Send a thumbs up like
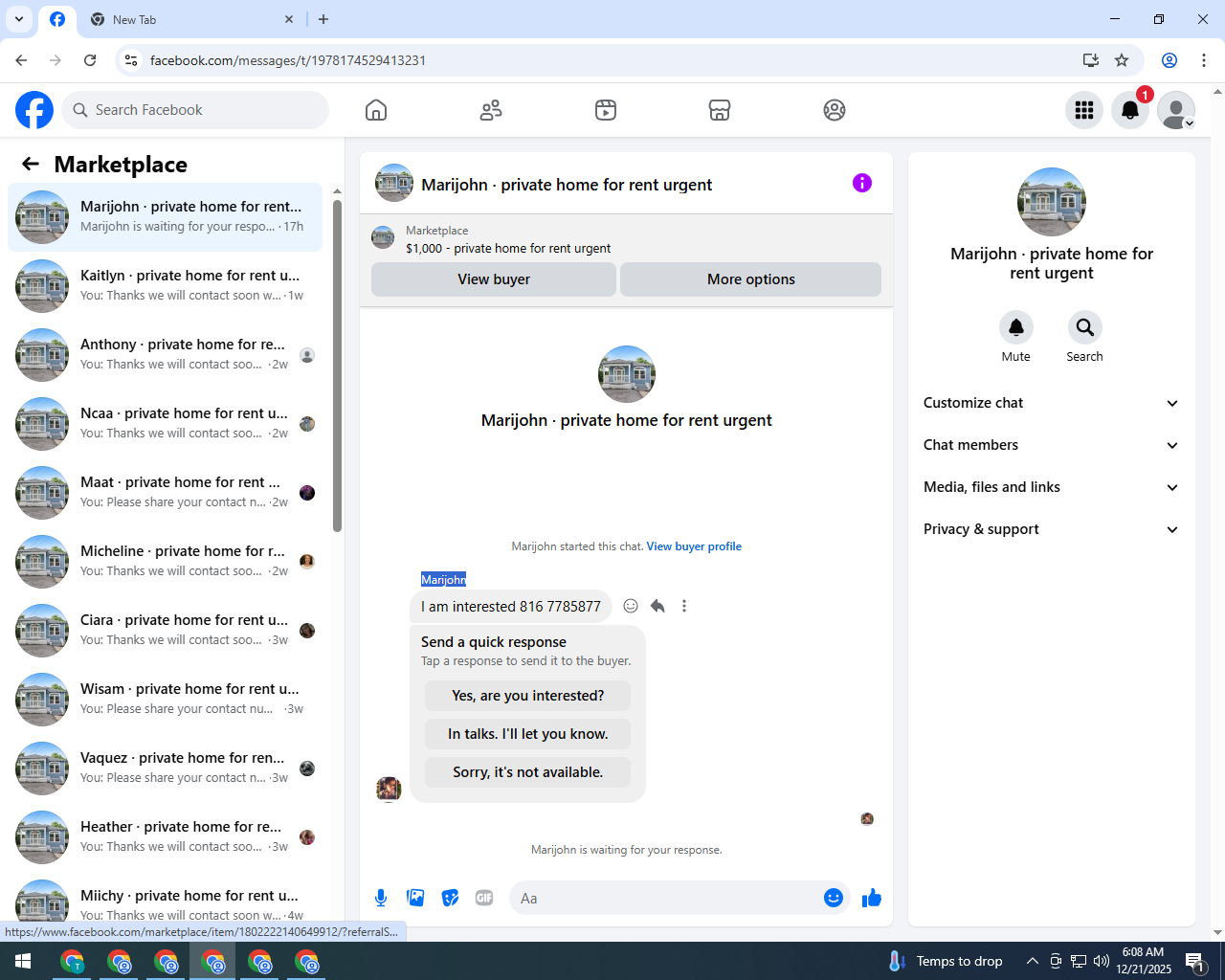This screenshot has height=980, width=1225. pyautogui.click(x=872, y=898)
